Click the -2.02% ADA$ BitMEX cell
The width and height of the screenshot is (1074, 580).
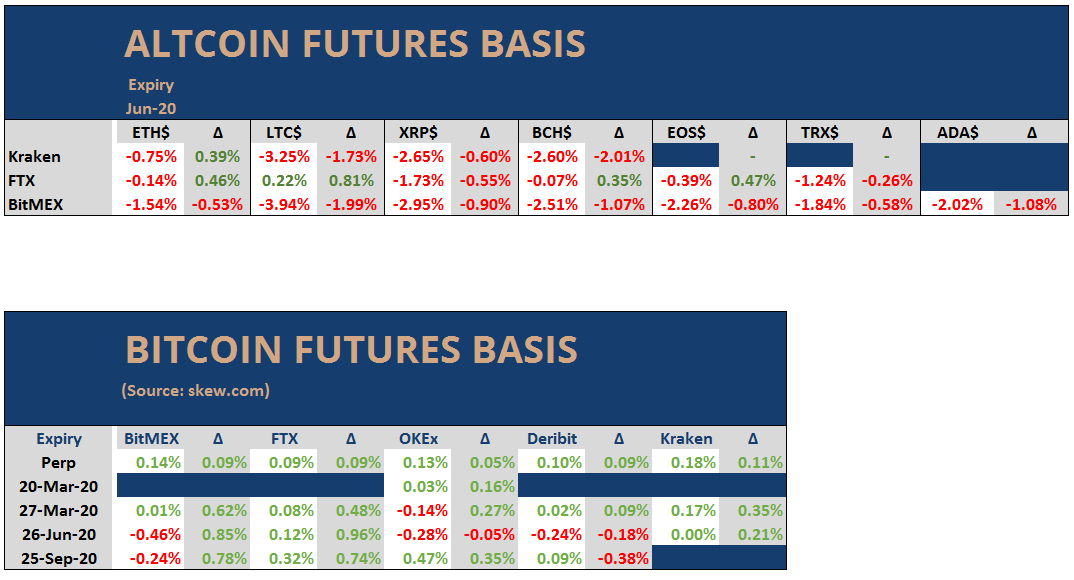pos(957,204)
